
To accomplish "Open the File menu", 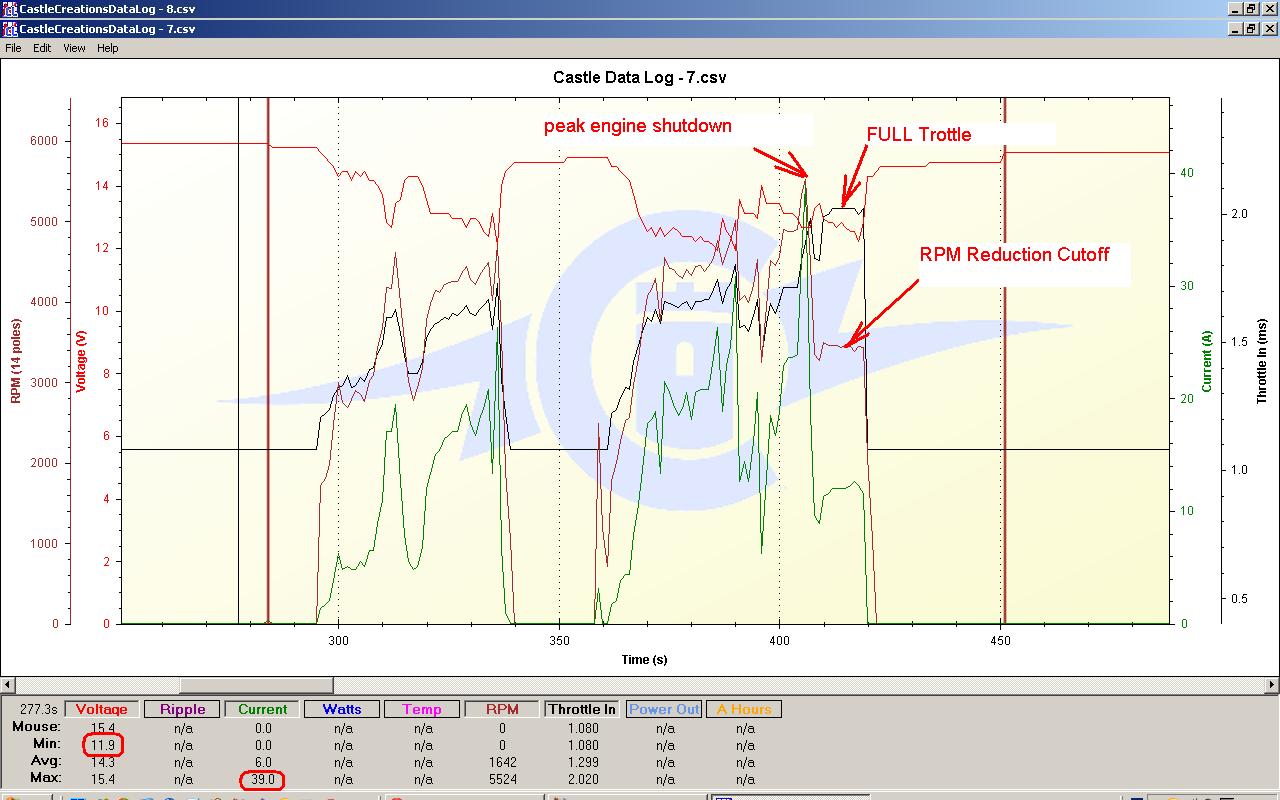I will [13, 48].
